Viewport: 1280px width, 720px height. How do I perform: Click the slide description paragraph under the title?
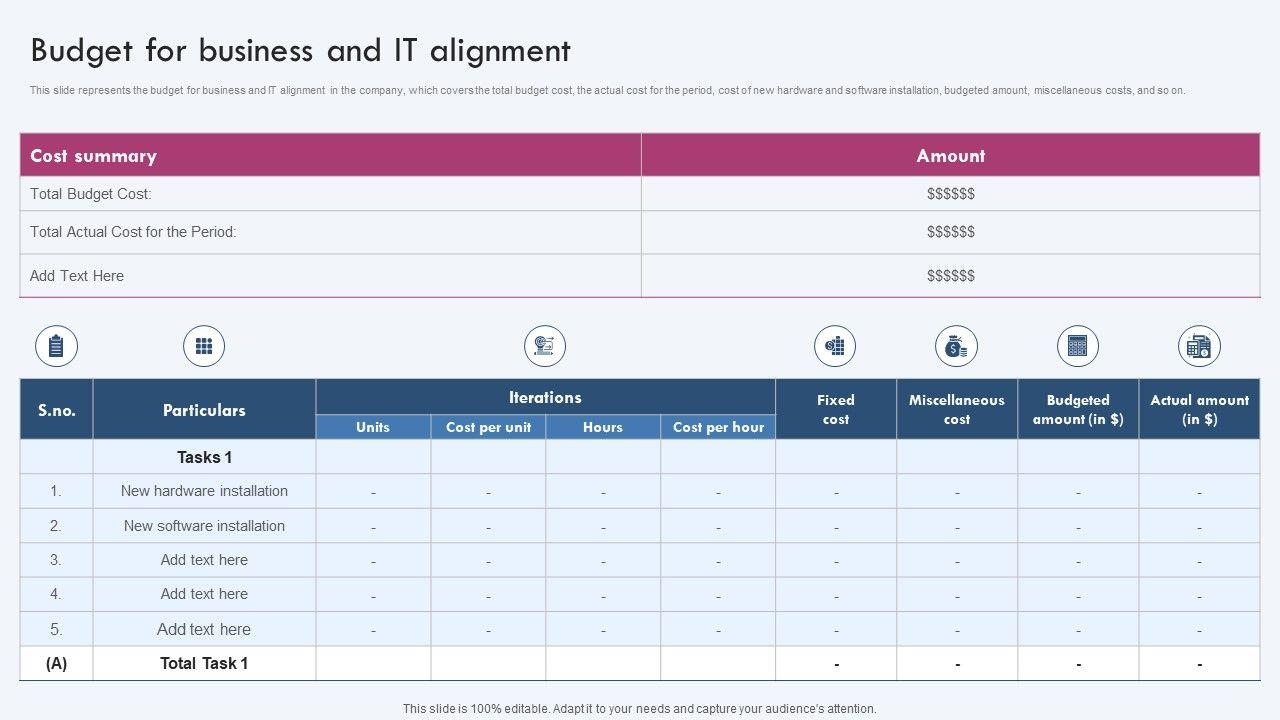(607, 90)
